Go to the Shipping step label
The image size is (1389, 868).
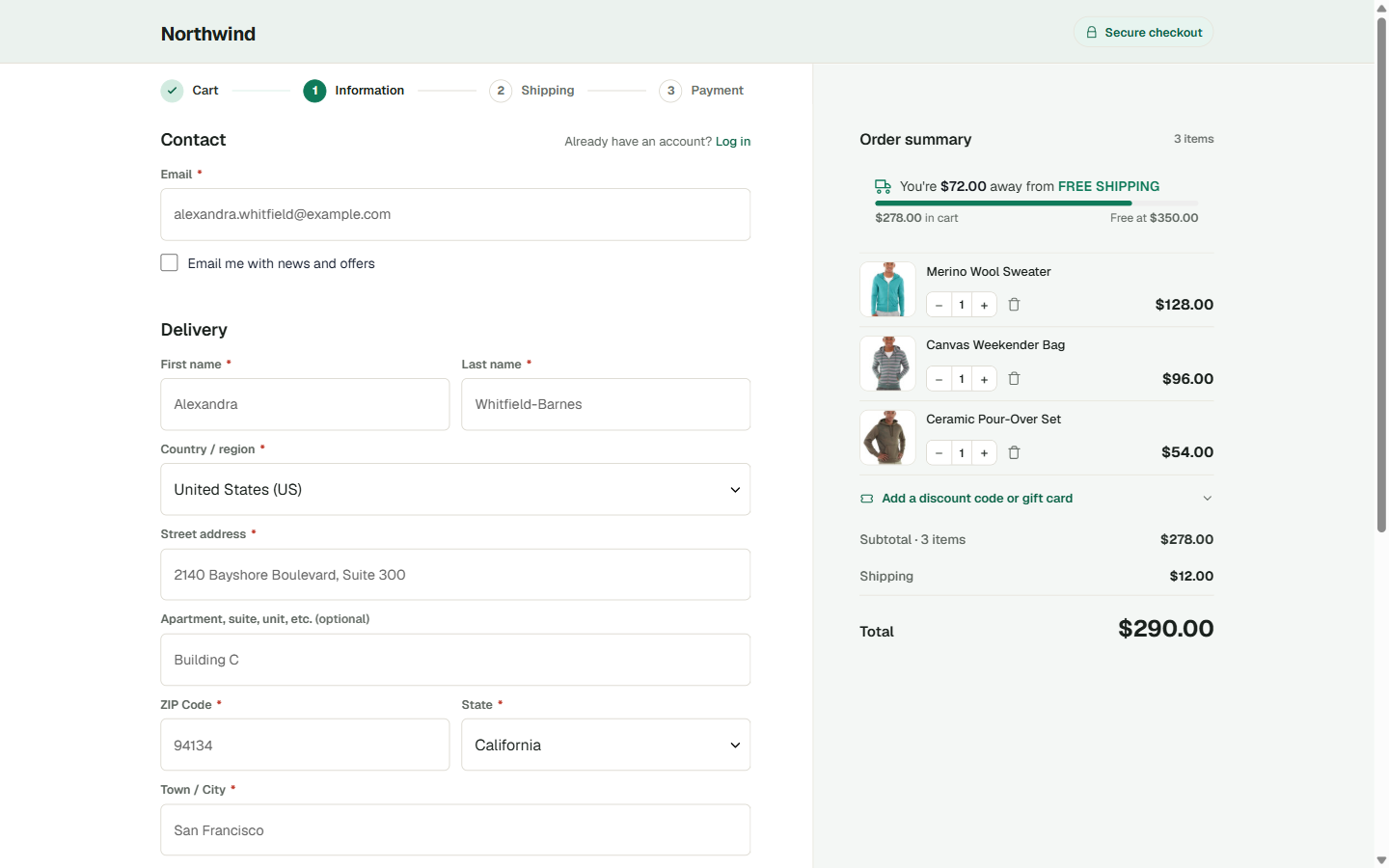(548, 91)
